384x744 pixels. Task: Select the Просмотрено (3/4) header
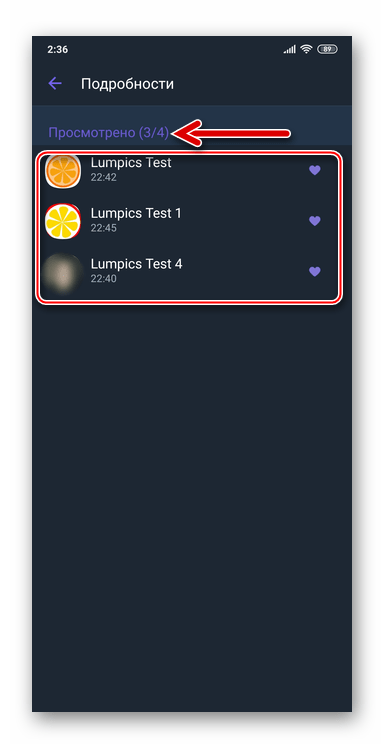tap(109, 133)
